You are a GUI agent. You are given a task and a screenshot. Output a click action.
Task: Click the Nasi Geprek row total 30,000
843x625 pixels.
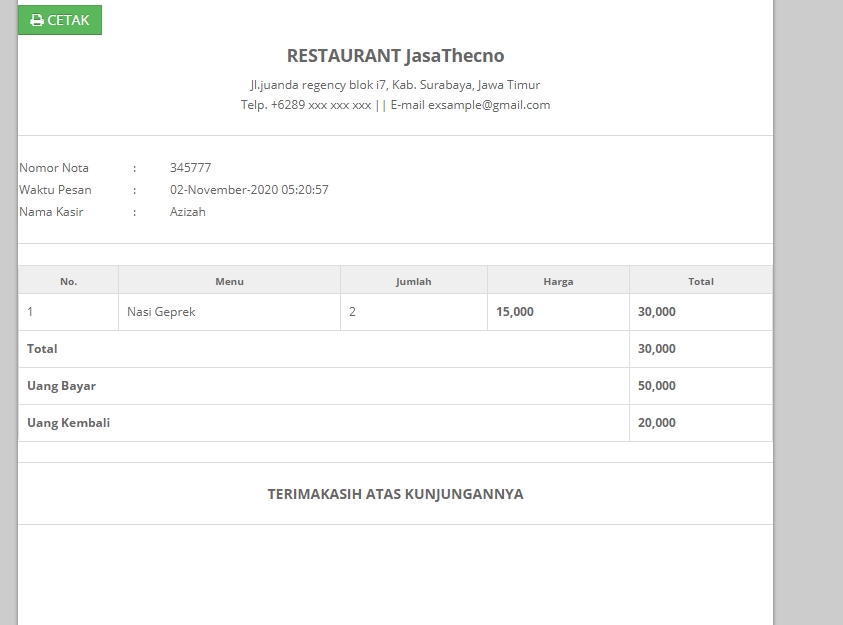(656, 312)
